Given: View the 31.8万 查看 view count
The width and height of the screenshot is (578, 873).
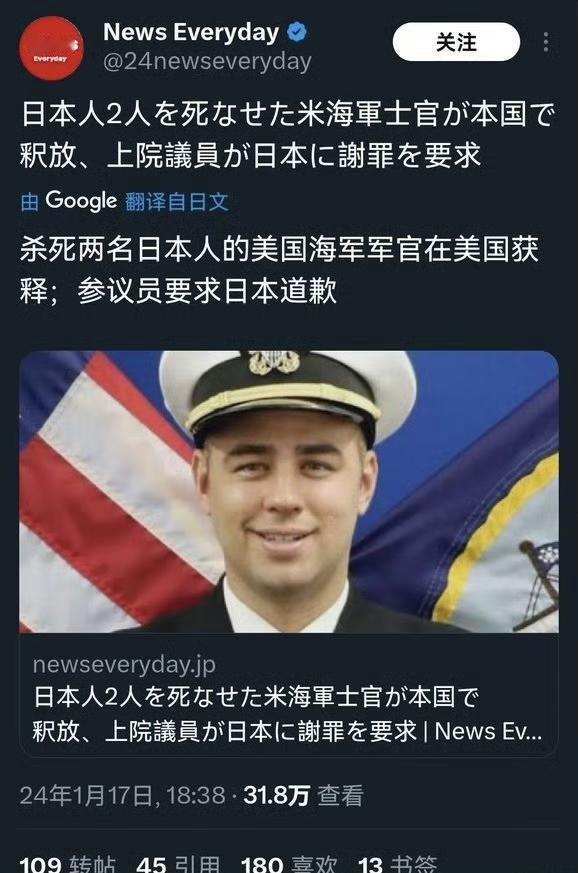Looking at the screenshot, I should click(x=303, y=795).
